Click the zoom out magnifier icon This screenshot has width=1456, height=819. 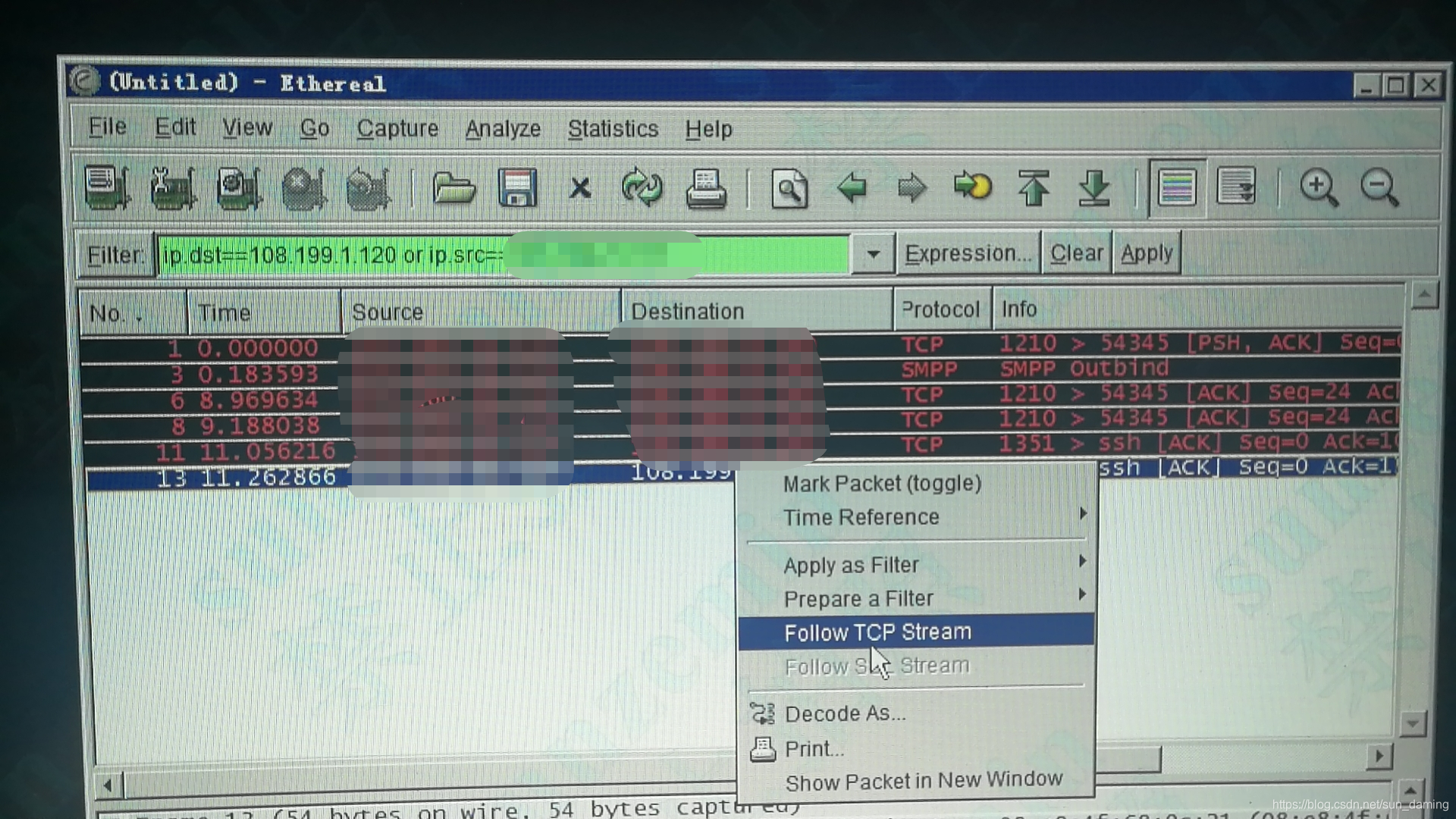pos(1379,187)
